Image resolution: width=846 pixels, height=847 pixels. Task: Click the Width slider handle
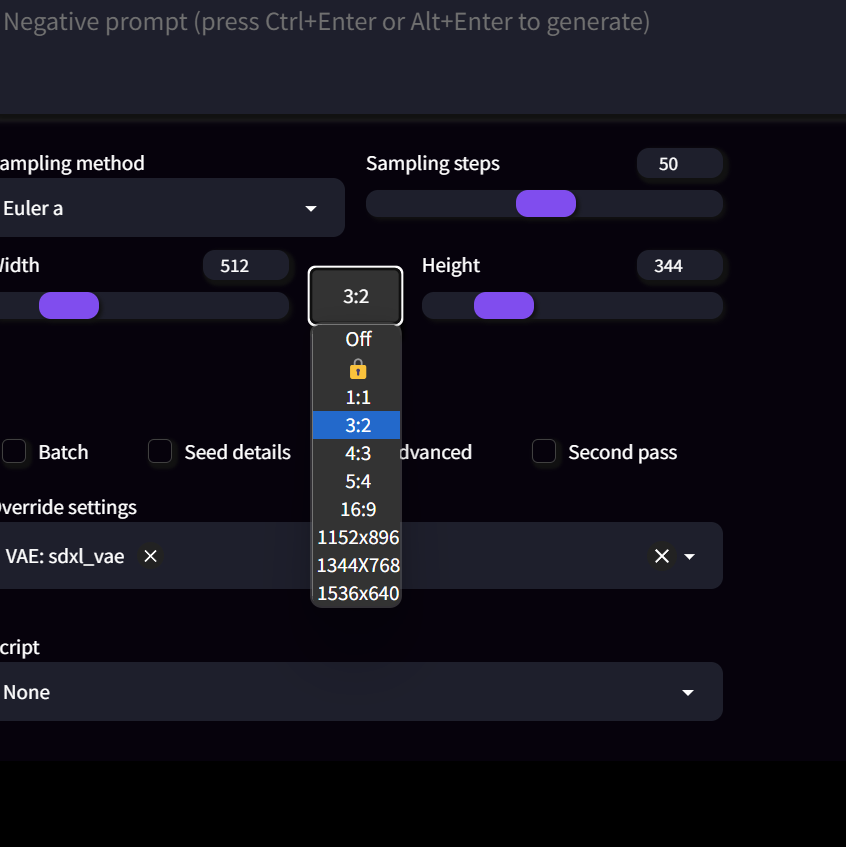(x=68, y=305)
